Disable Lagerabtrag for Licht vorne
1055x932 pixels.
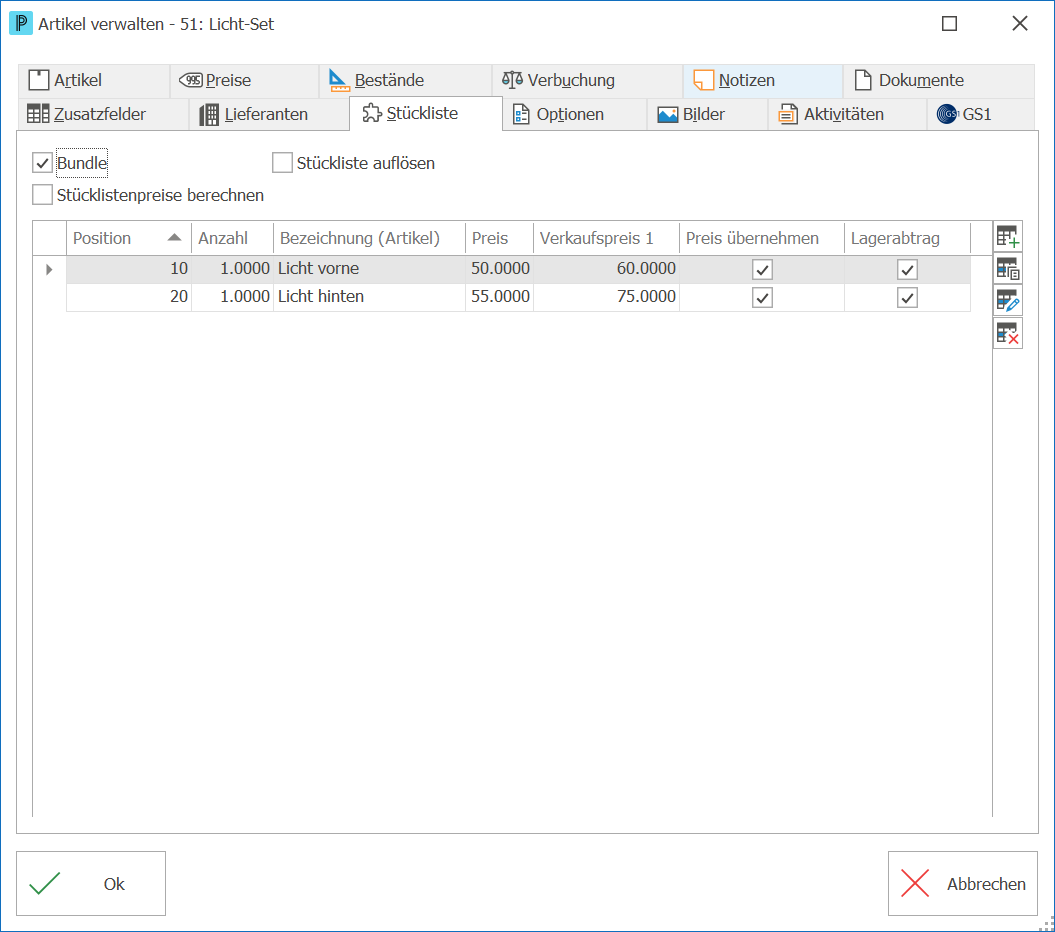click(x=907, y=270)
